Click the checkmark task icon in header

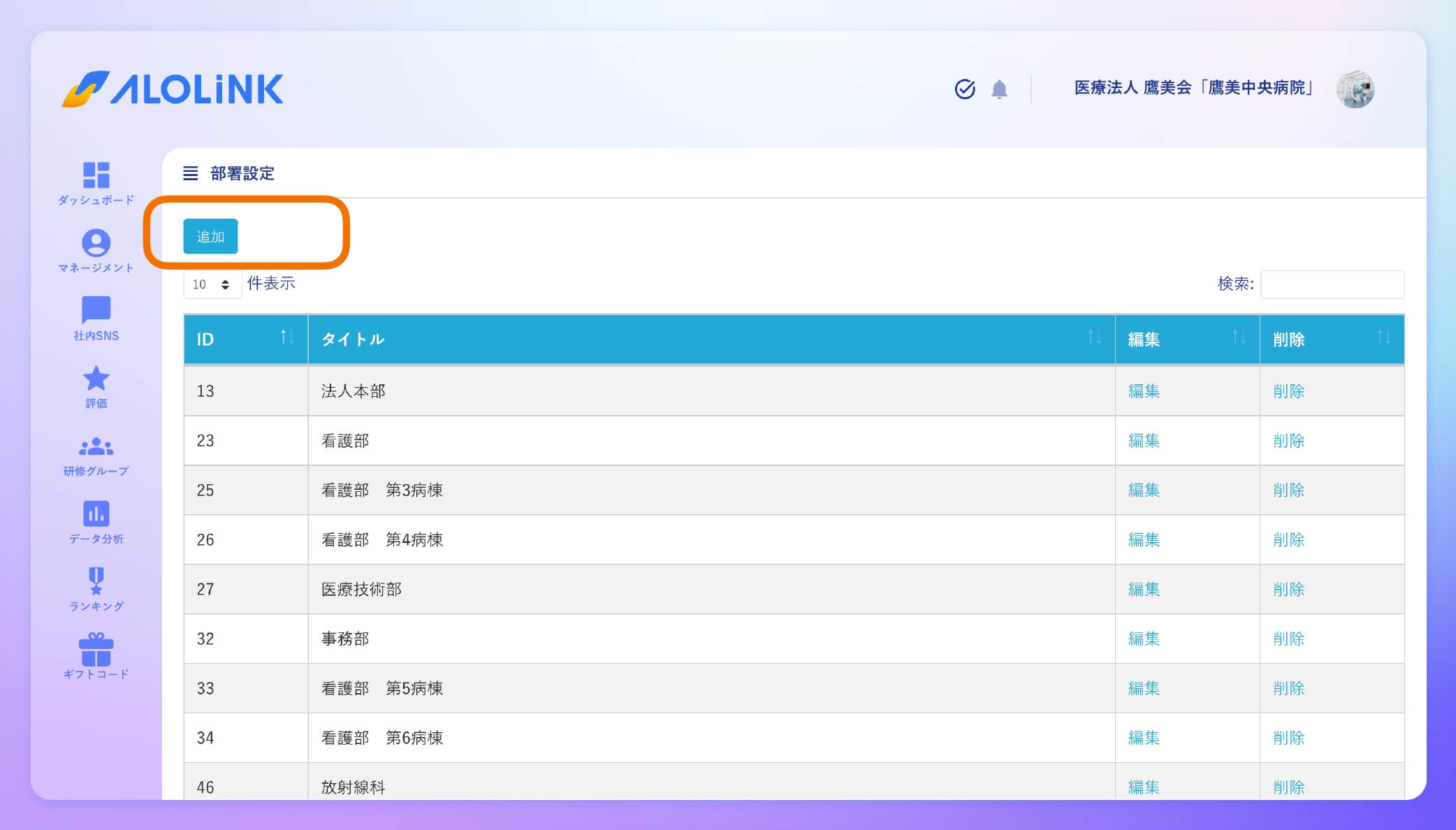click(x=965, y=89)
